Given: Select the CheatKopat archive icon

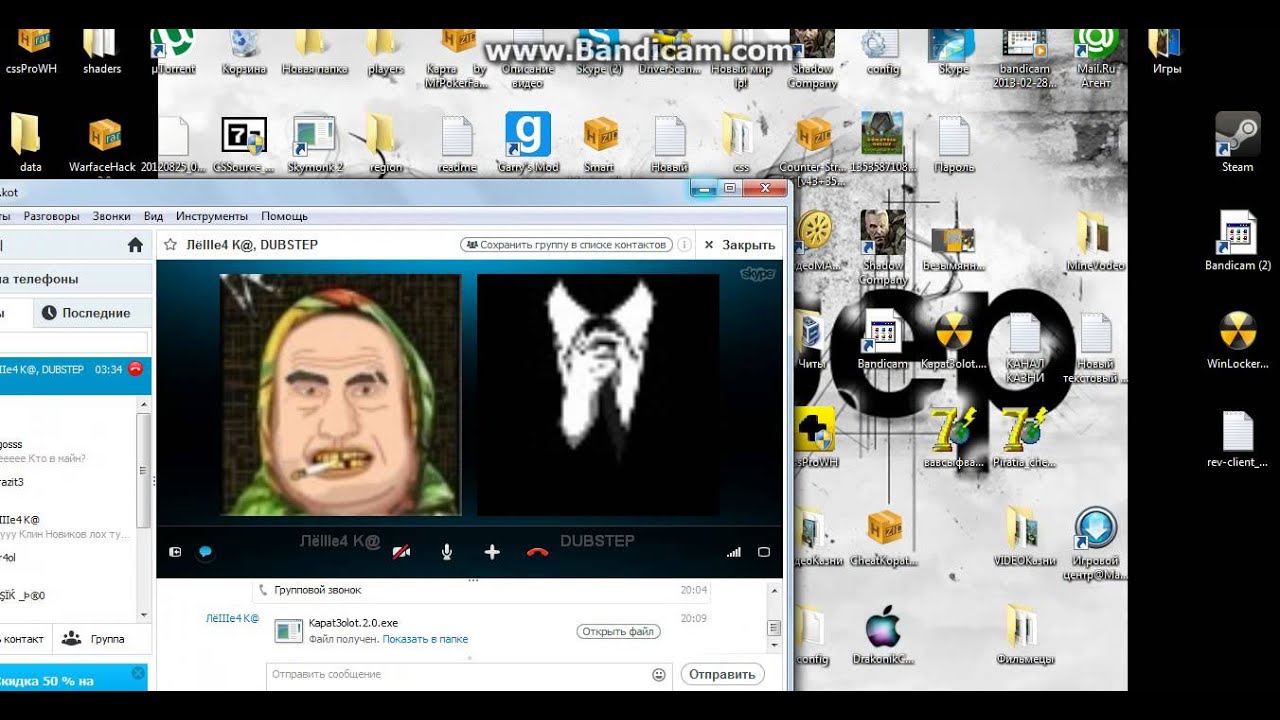Looking at the screenshot, I should (x=883, y=538).
